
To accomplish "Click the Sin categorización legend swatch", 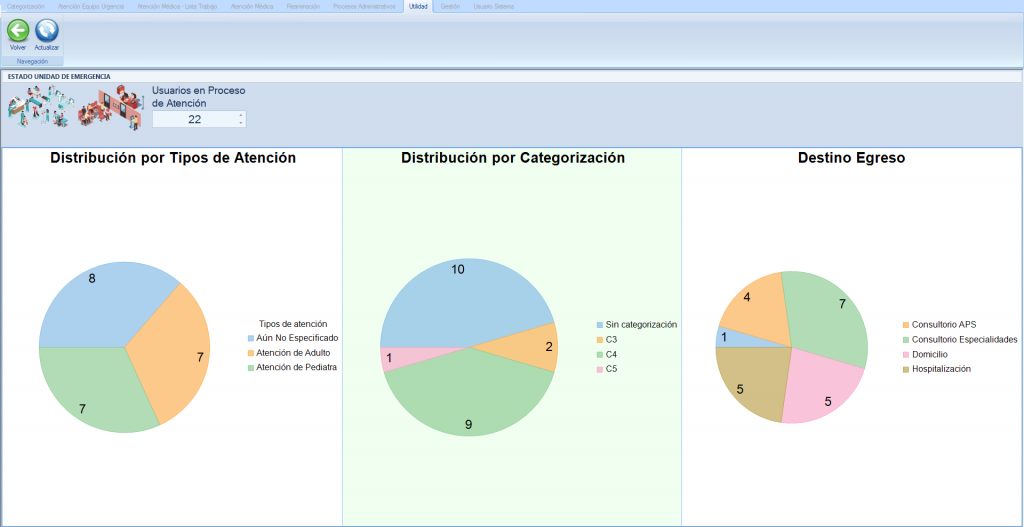I will pos(599,325).
